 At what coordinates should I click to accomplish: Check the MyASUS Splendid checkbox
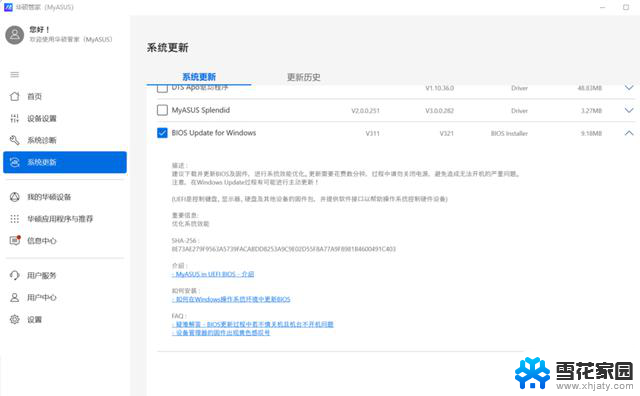click(162, 110)
